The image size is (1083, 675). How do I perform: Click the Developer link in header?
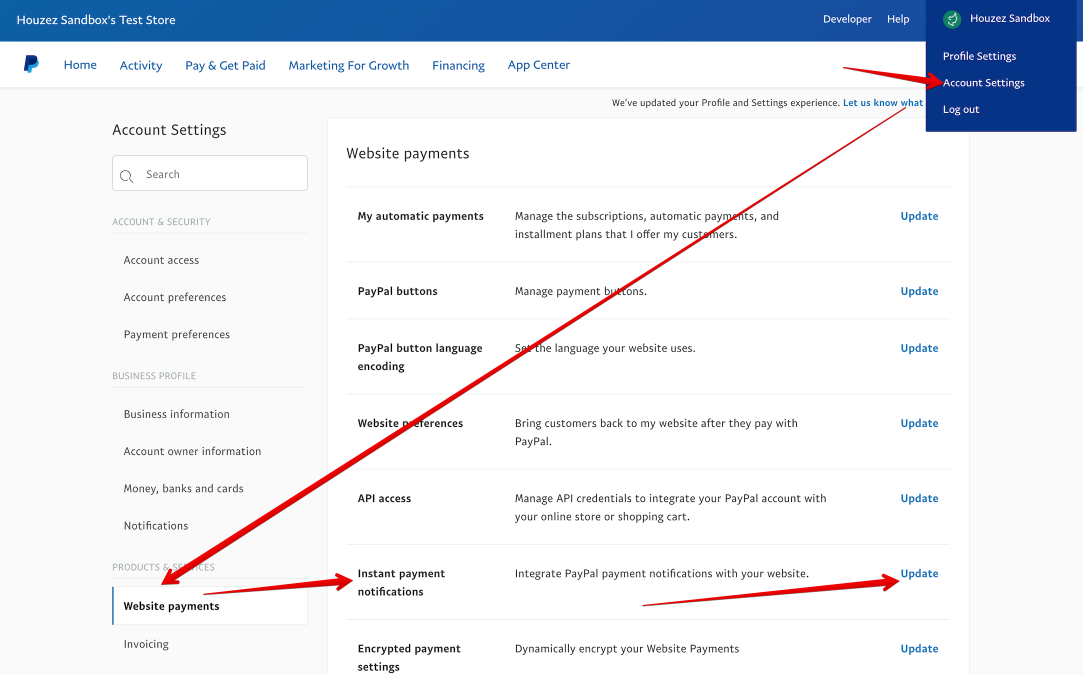click(x=847, y=19)
